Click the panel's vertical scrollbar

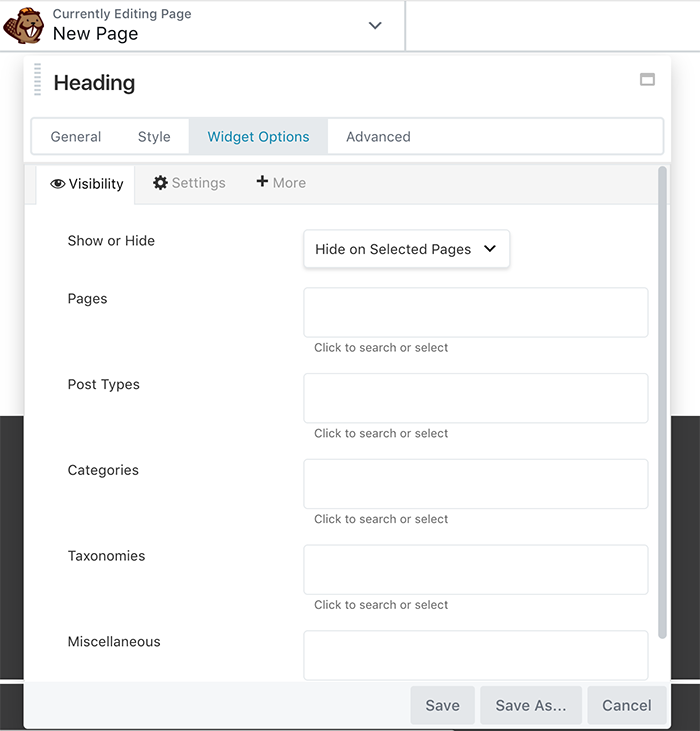click(662, 402)
